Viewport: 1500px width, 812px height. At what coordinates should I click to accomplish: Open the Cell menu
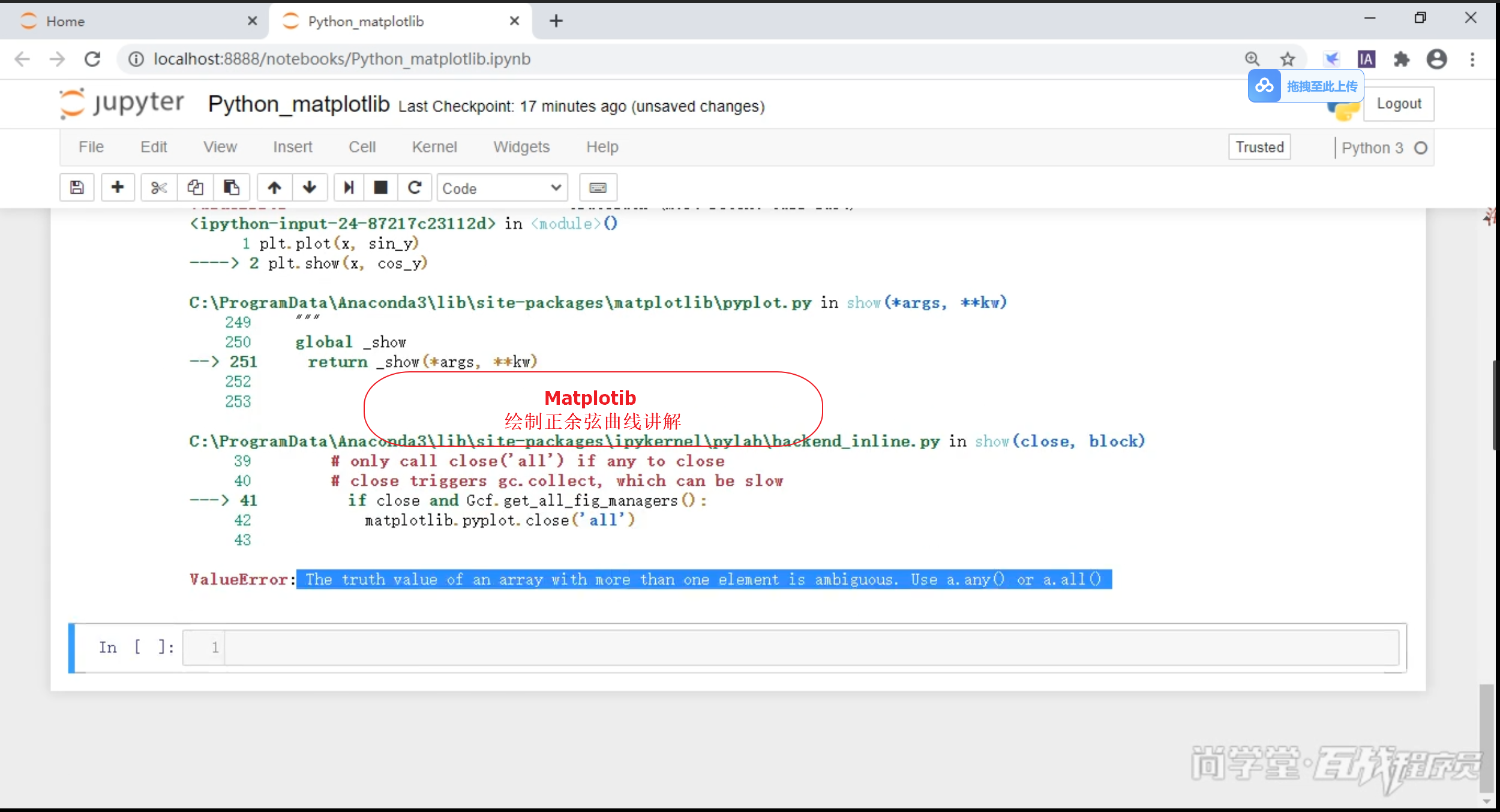point(362,147)
